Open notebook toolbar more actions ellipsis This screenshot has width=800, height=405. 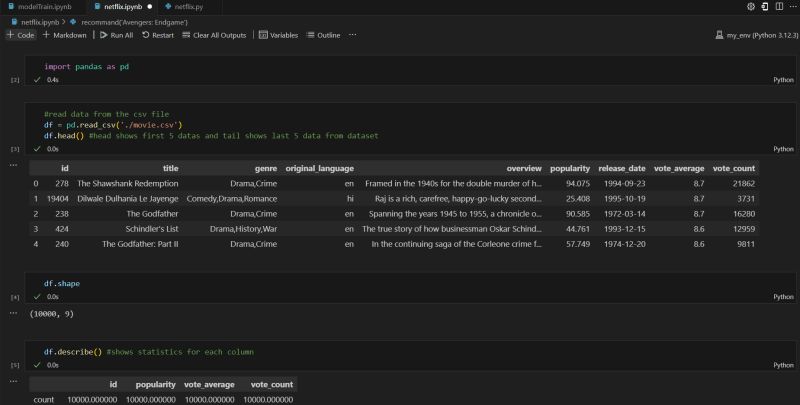[x=352, y=35]
